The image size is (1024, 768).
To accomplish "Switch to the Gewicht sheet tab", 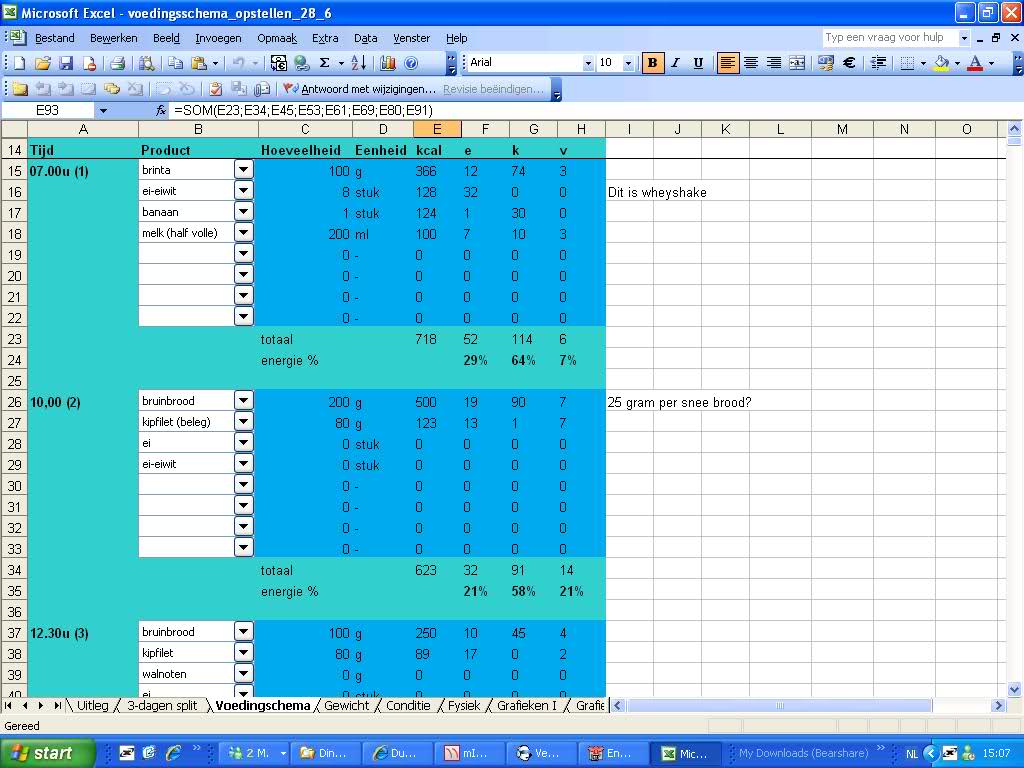I will pos(346,705).
